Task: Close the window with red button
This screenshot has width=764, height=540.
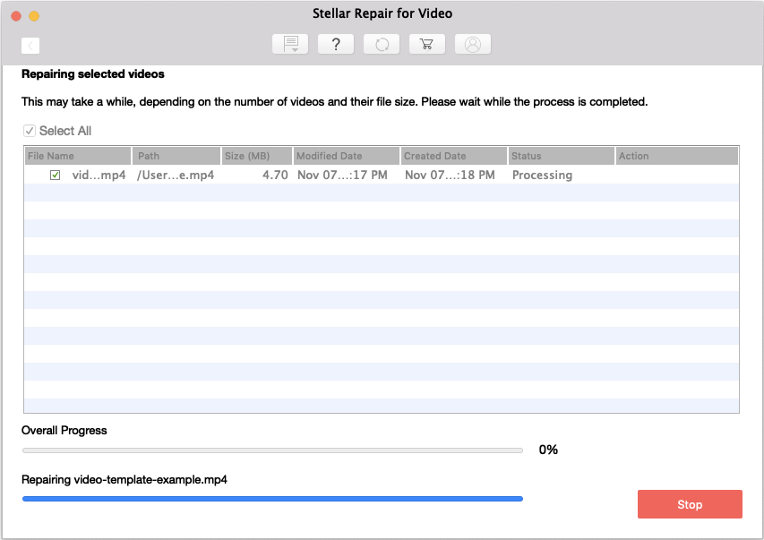Action: [x=16, y=16]
